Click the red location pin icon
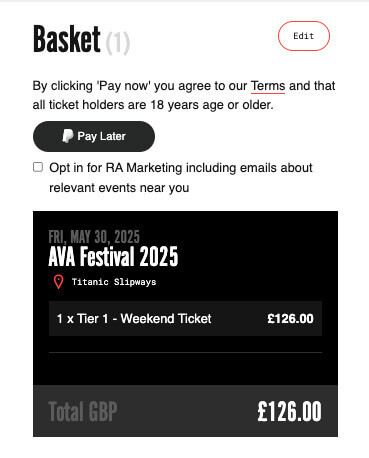This screenshot has height=458, width=369. click(59, 282)
